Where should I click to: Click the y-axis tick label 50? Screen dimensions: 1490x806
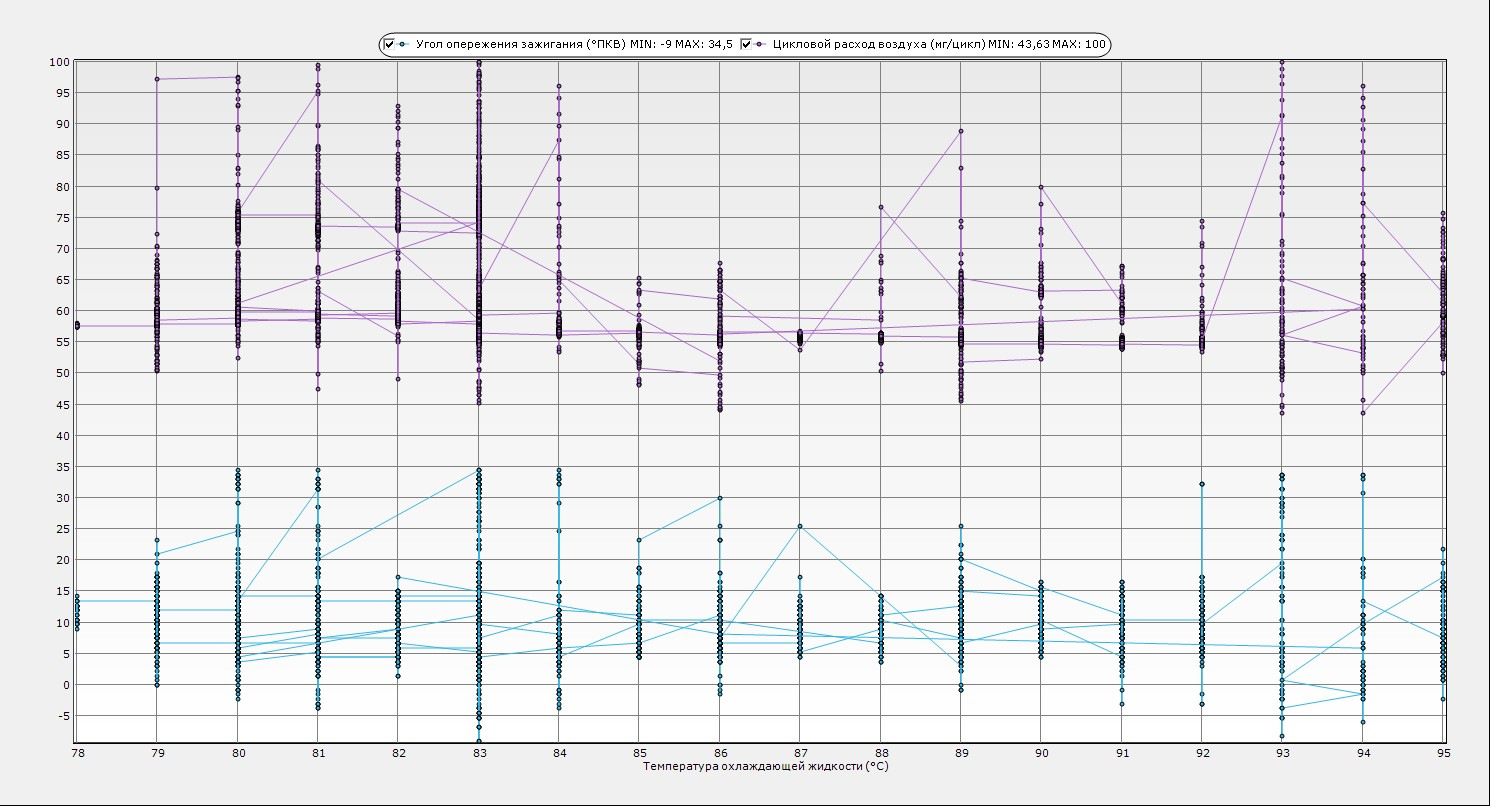coord(61,373)
